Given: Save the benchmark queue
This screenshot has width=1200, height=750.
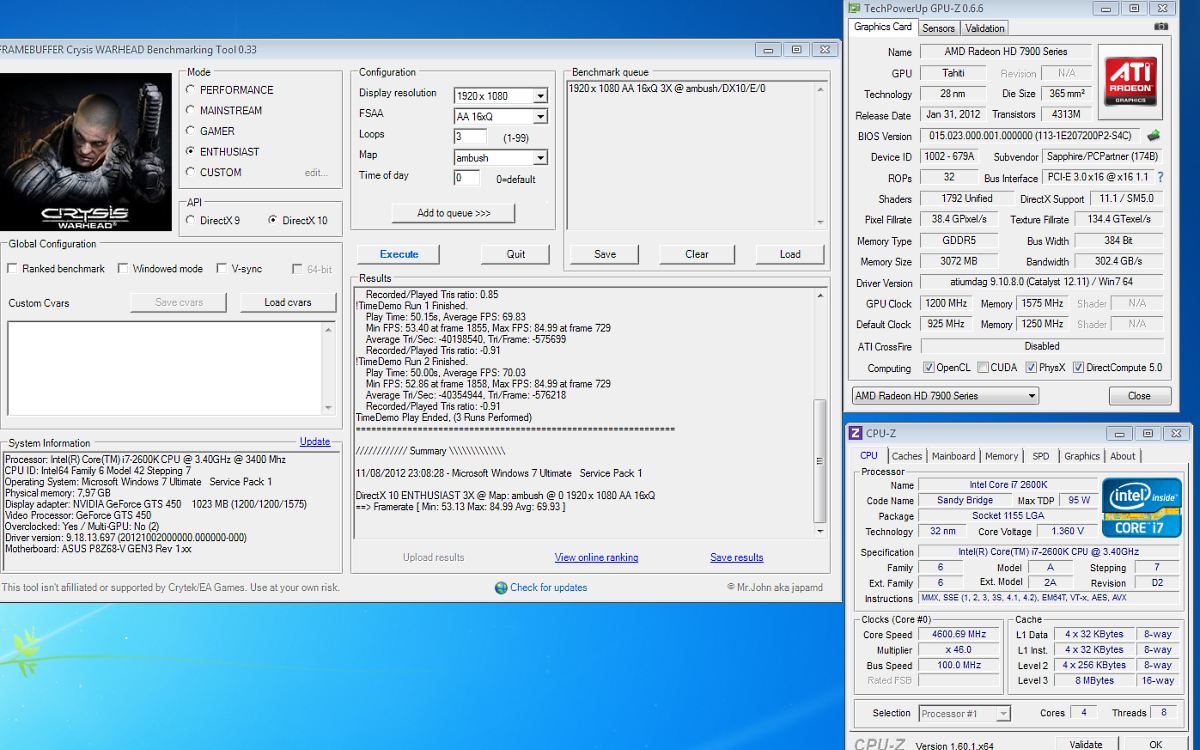Looking at the screenshot, I should click(605, 254).
